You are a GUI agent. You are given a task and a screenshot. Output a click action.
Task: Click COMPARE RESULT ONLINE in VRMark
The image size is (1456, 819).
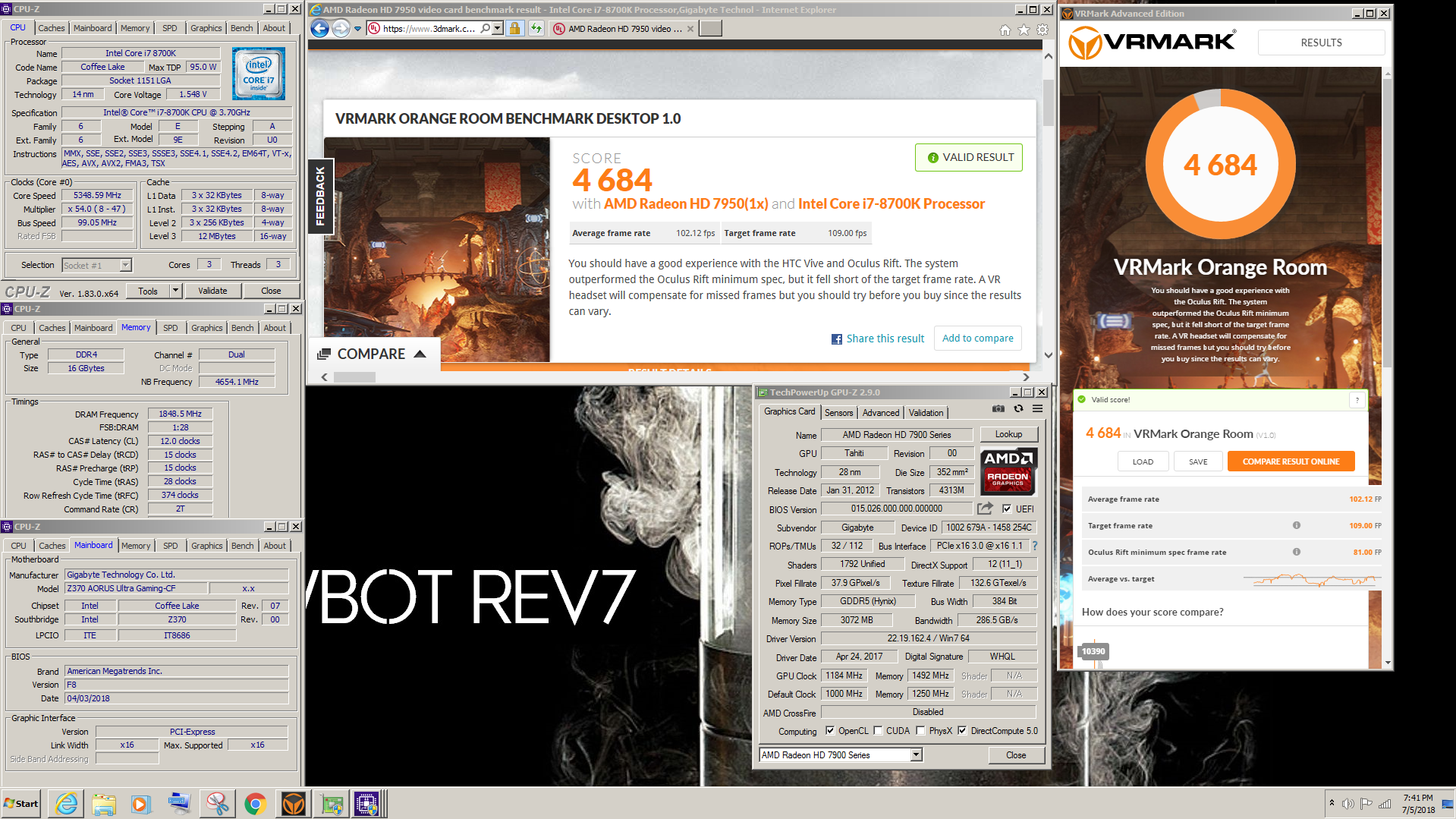(x=1291, y=461)
